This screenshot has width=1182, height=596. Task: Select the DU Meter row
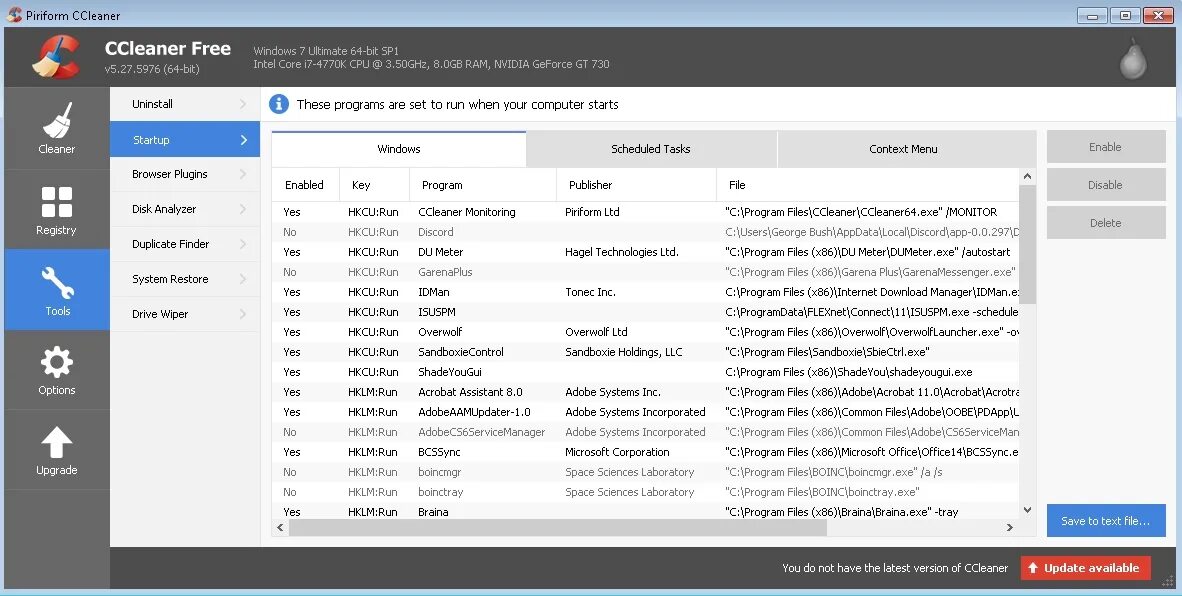pos(645,252)
